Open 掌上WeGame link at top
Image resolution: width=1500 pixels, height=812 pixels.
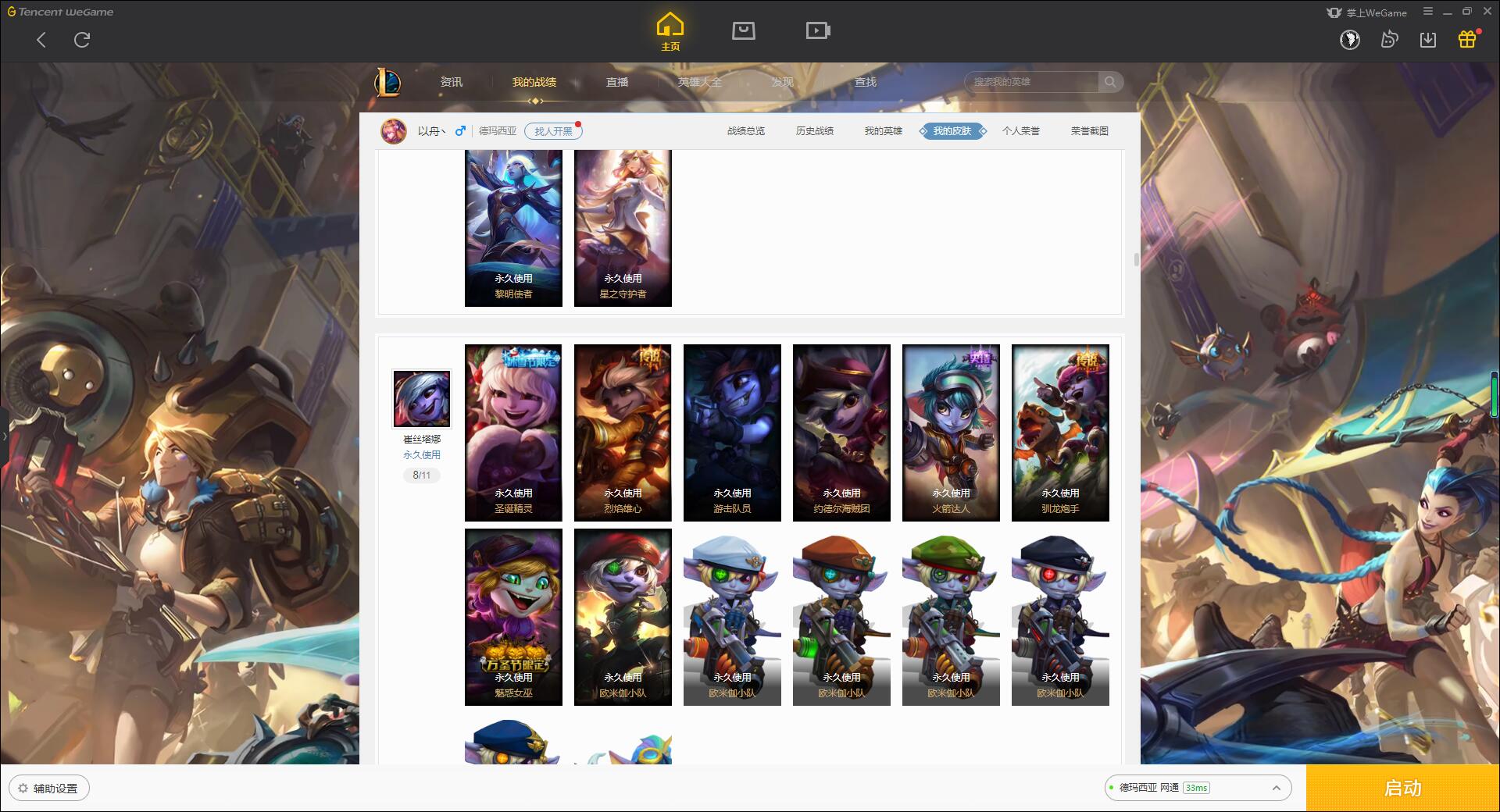point(1366,12)
